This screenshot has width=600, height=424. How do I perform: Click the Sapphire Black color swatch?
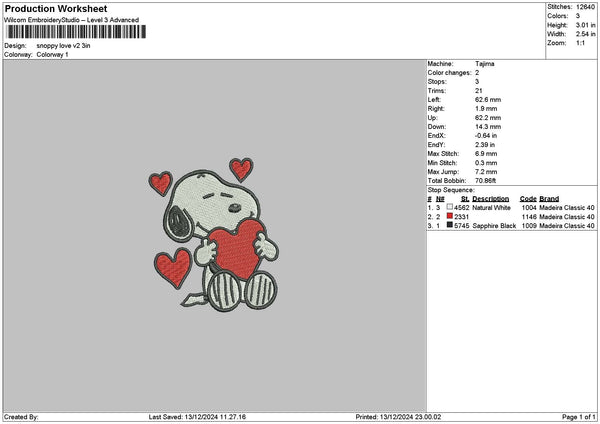click(x=450, y=225)
